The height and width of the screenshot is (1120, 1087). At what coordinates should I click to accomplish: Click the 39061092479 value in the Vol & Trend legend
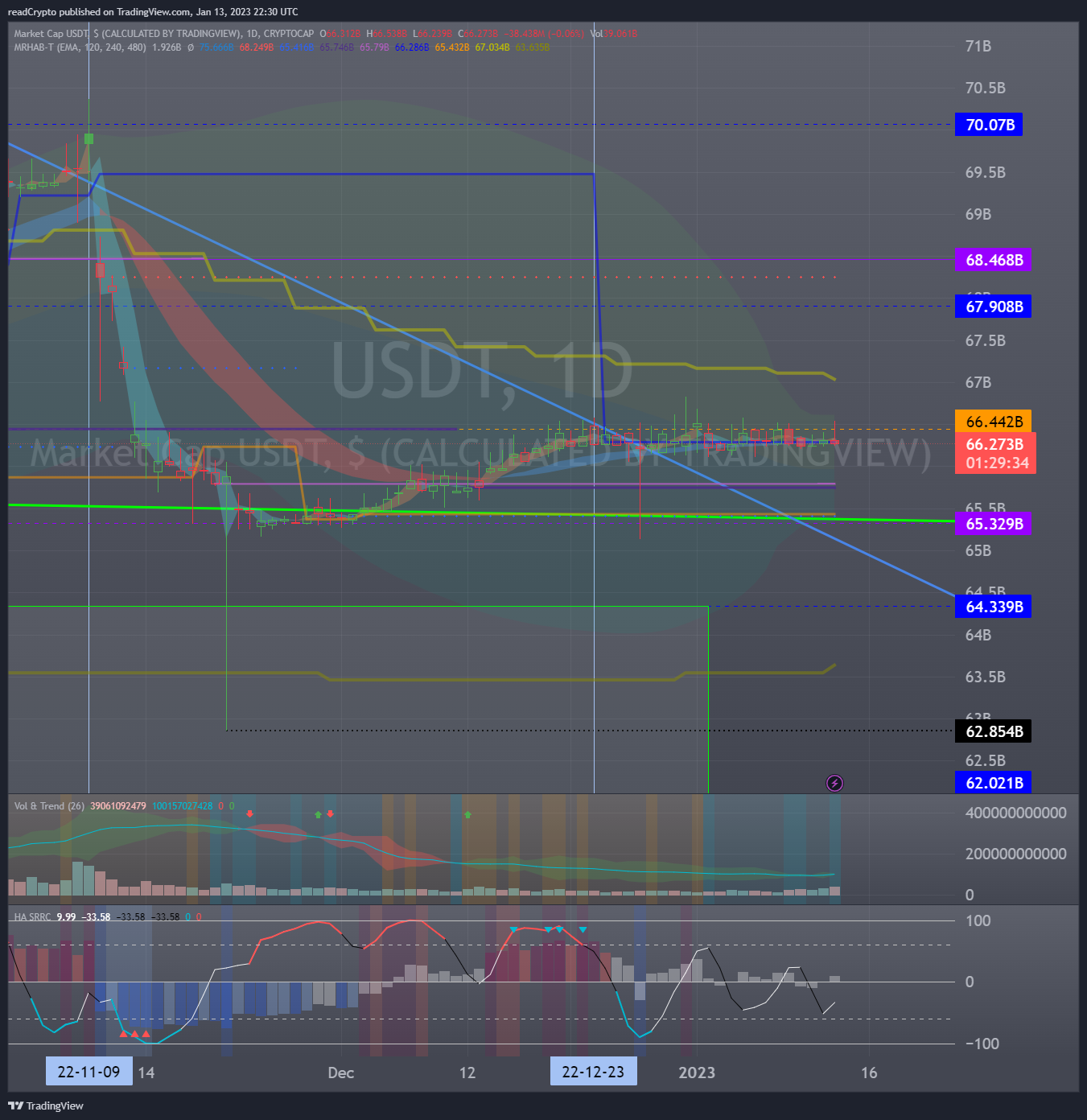[x=118, y=806]
